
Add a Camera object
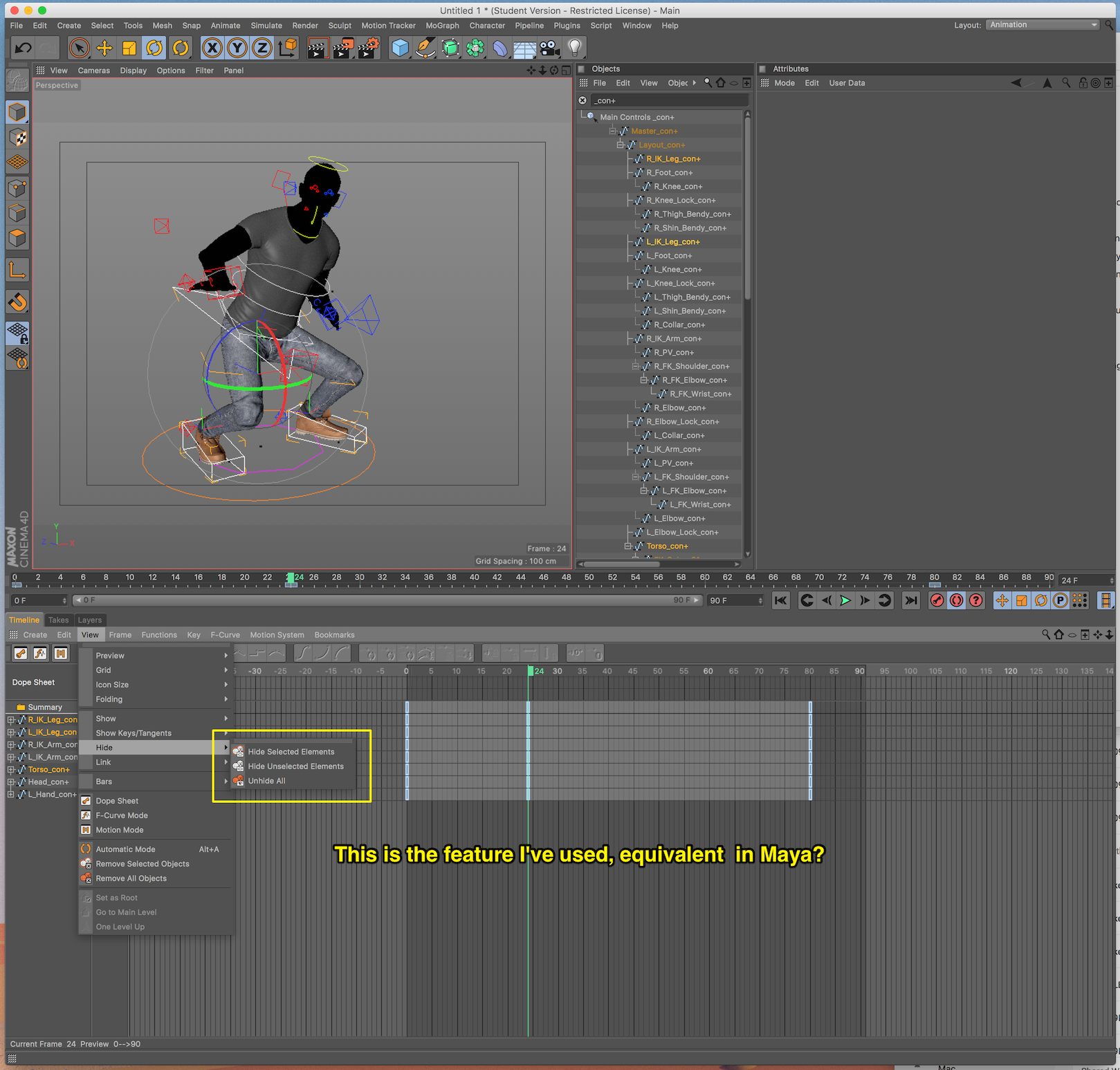tap(550, 48)
